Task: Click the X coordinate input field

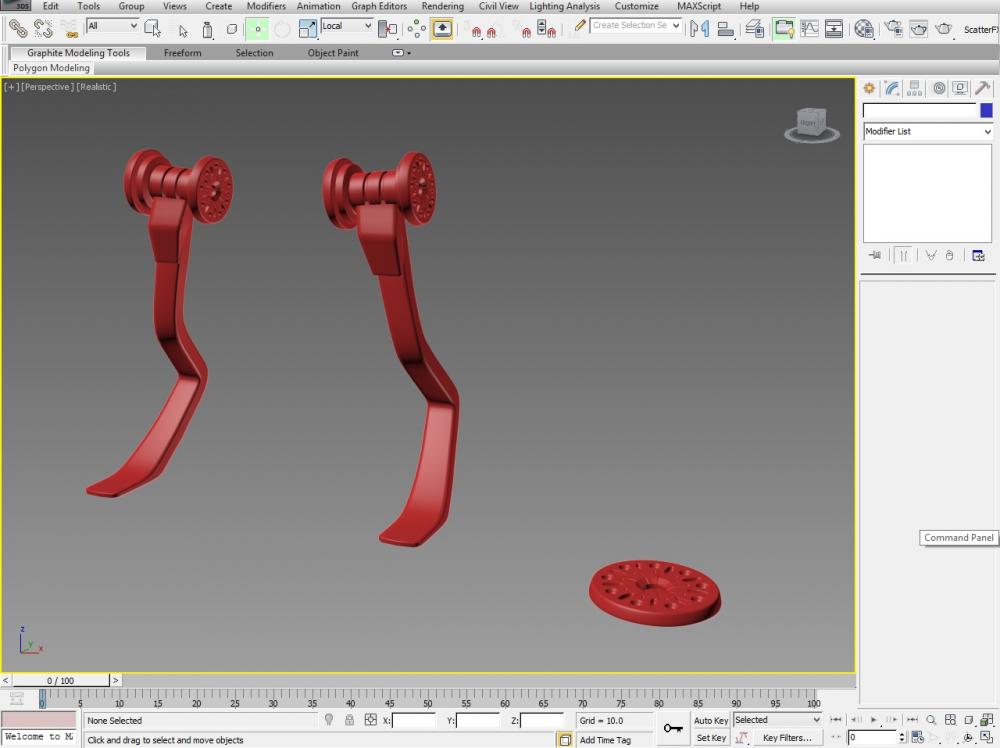Action: coord(414,720)
